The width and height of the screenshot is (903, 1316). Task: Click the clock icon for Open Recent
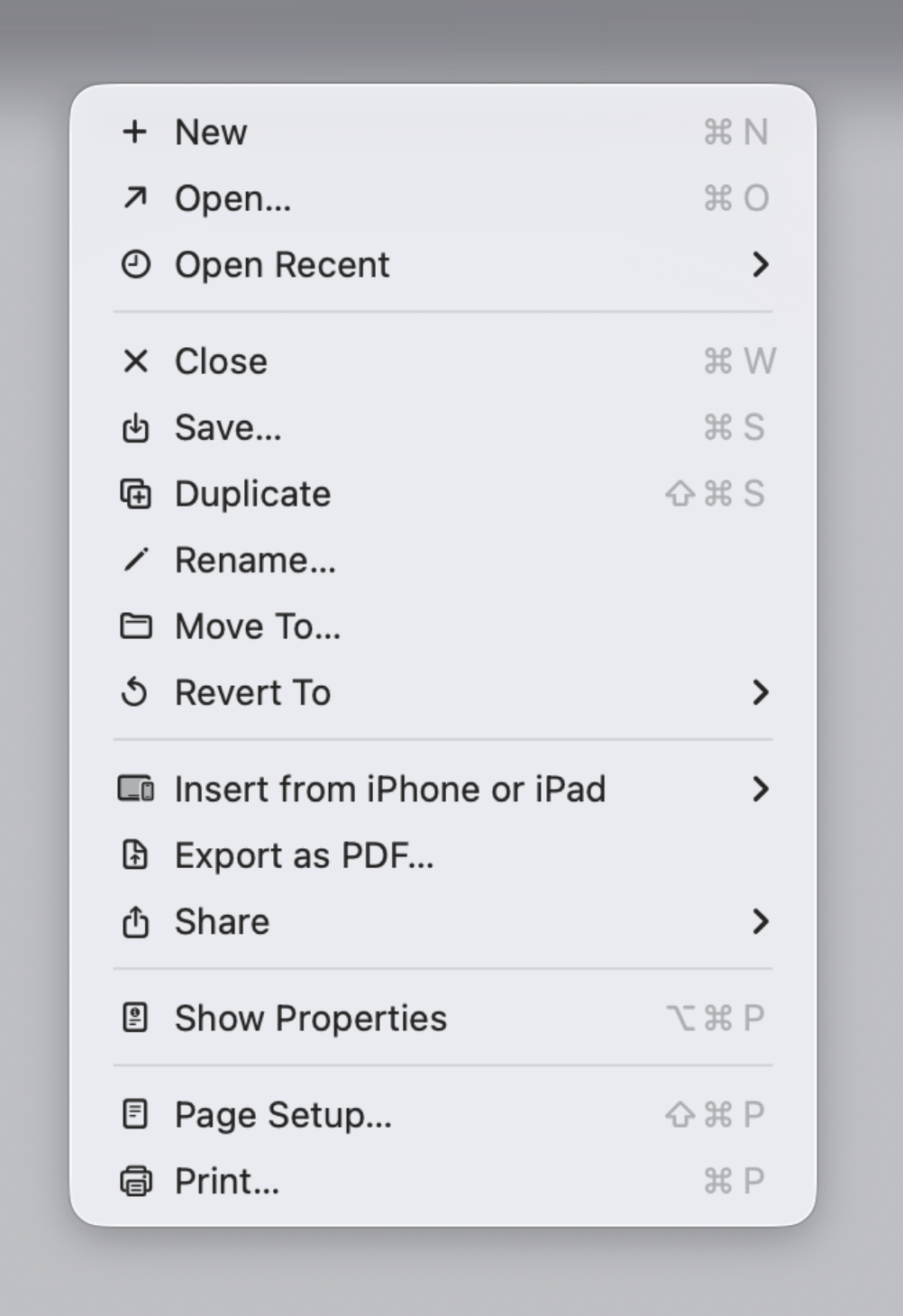pos(135,264)
